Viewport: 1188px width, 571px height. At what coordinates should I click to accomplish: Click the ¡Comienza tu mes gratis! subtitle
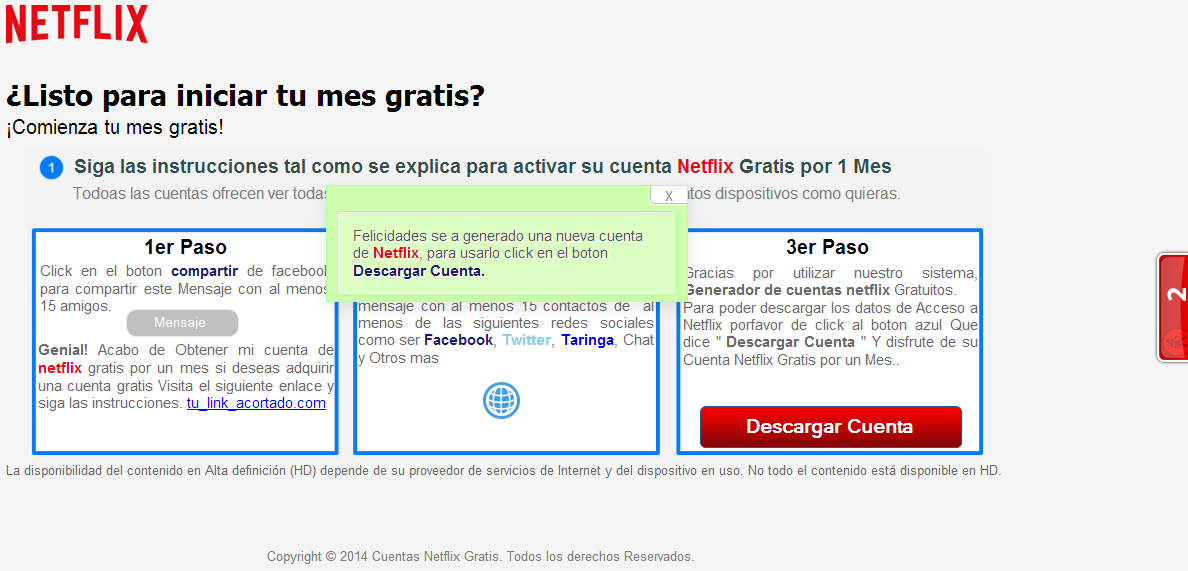coord(114,127)
